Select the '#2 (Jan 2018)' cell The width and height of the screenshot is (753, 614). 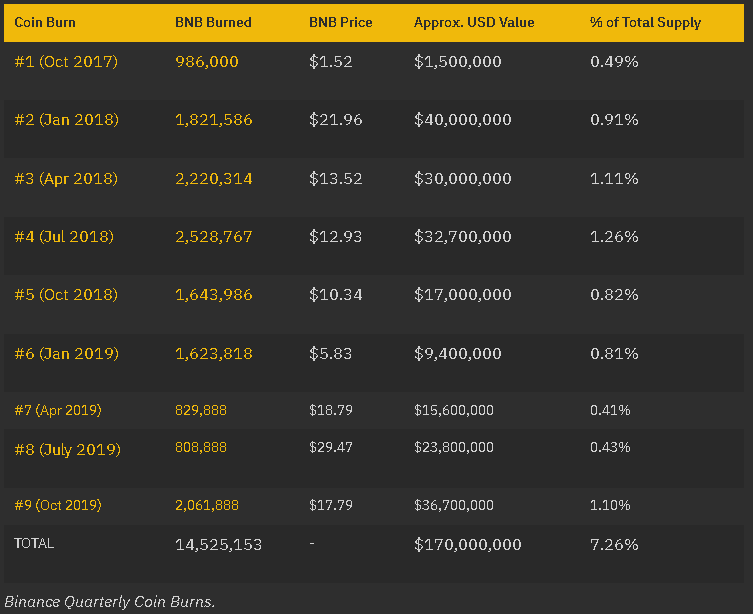coord(66,120)
